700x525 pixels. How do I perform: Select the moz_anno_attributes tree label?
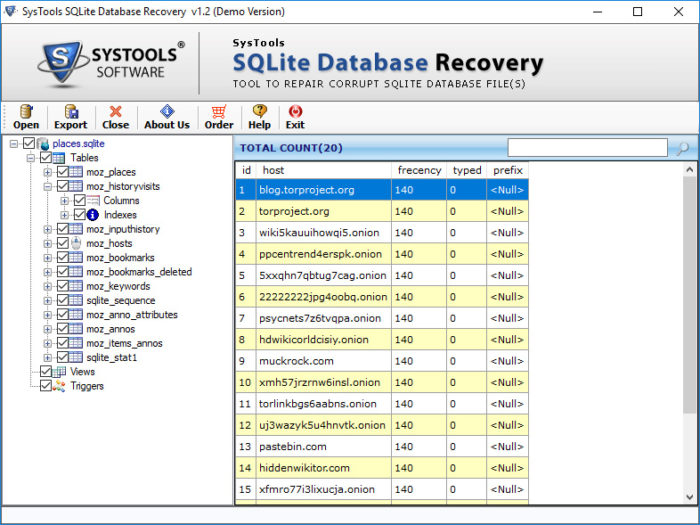click(x=132, y=315)
